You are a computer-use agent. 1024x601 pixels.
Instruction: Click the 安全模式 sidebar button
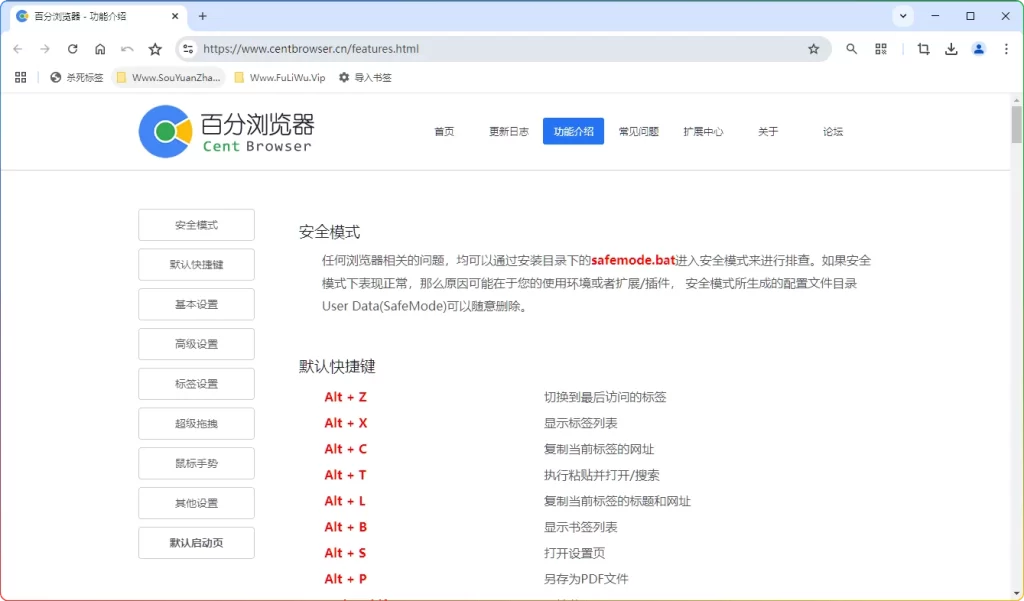click(197, 225)
